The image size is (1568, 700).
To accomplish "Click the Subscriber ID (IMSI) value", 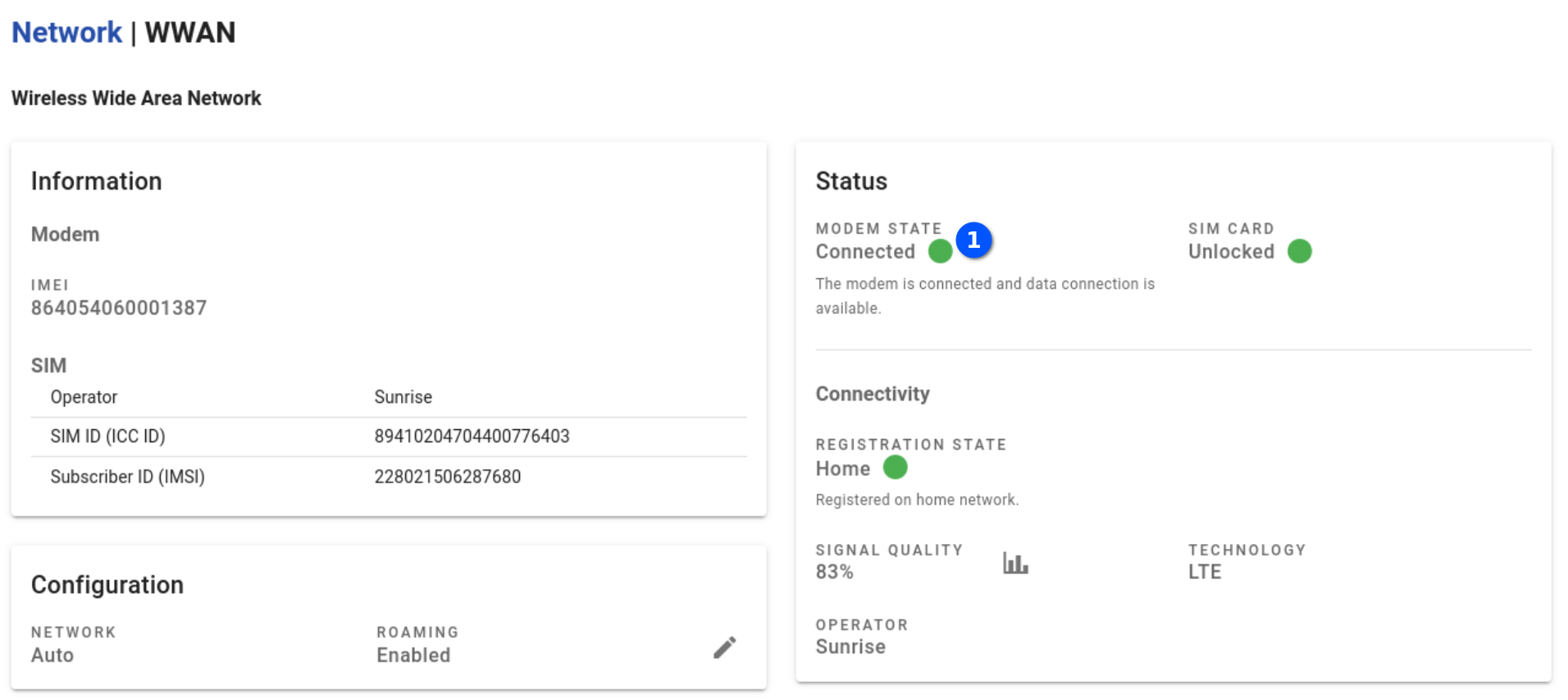I will click(447, 477).
